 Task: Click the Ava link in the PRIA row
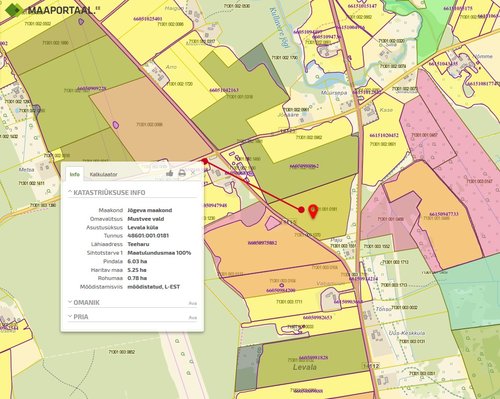(193, 318)
